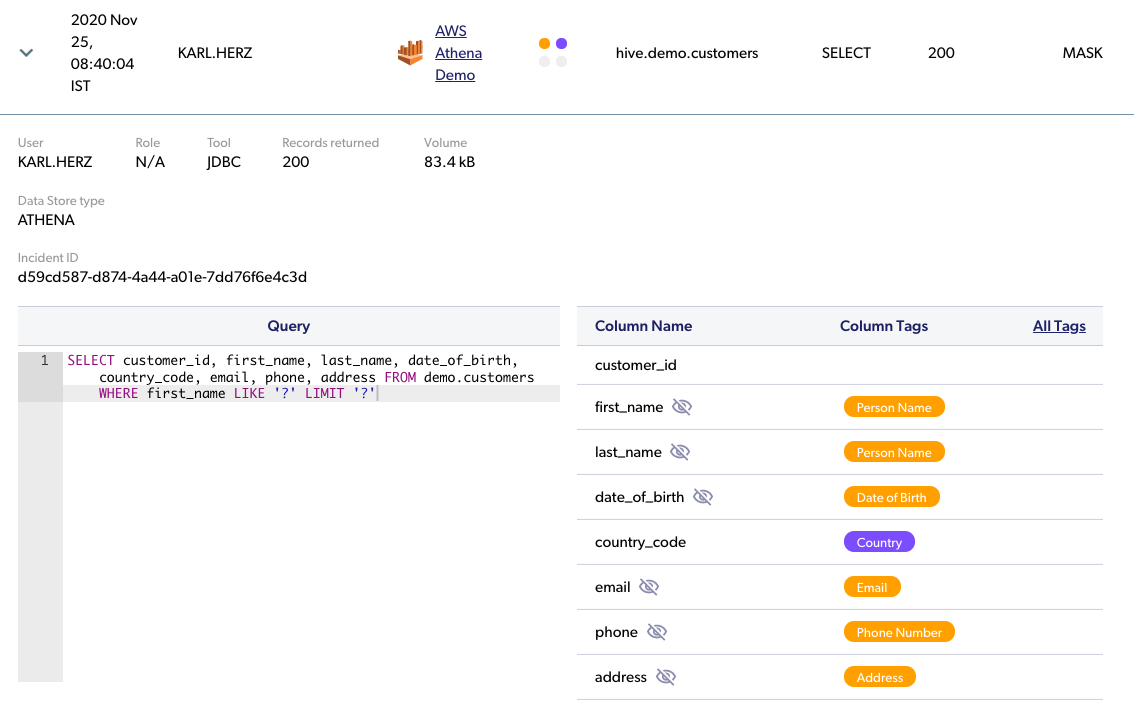The width and height of the screenshot is (1138, 709).
Task: Toggle masking eye icon for date_of_birth
Action: (x=703, y=497)
